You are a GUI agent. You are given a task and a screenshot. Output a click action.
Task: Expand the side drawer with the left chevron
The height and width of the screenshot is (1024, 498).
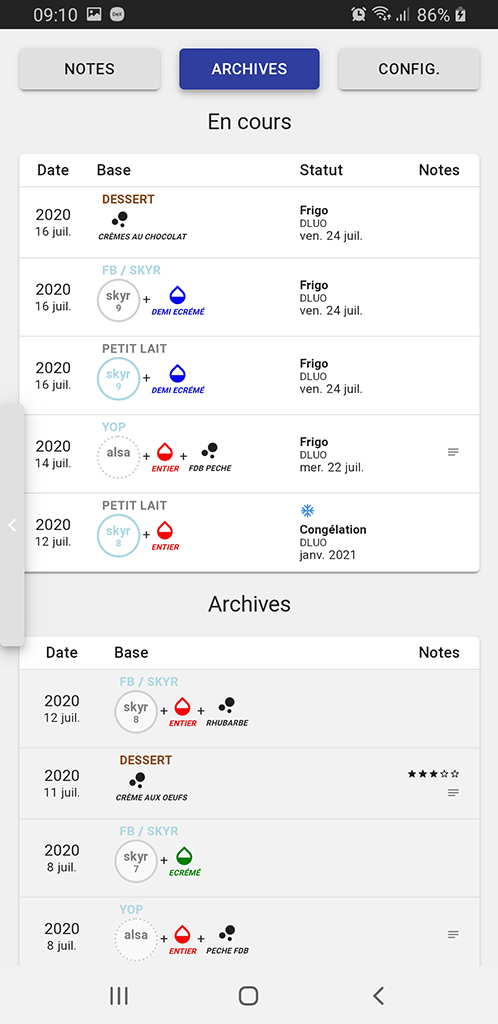tap(12, 525)
